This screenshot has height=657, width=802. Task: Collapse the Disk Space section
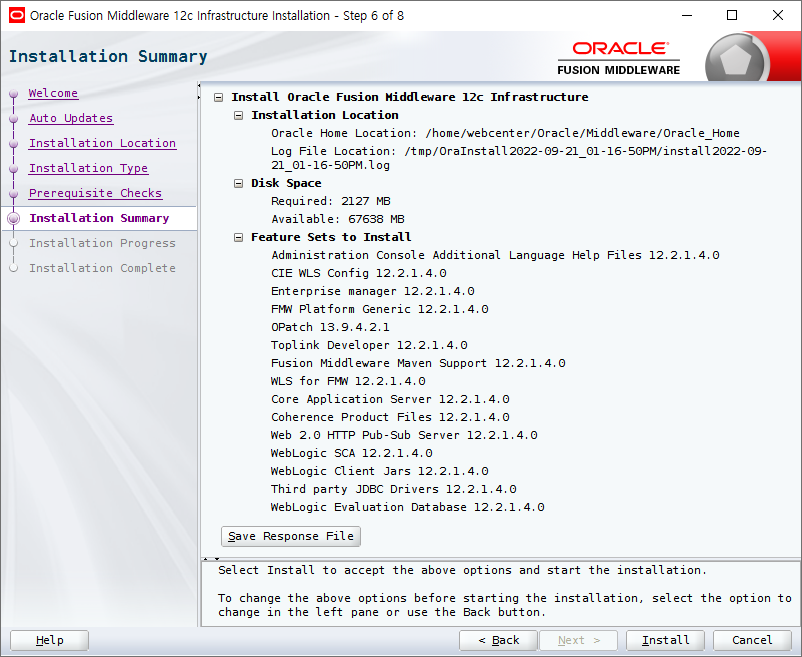[x=238, y=184]
